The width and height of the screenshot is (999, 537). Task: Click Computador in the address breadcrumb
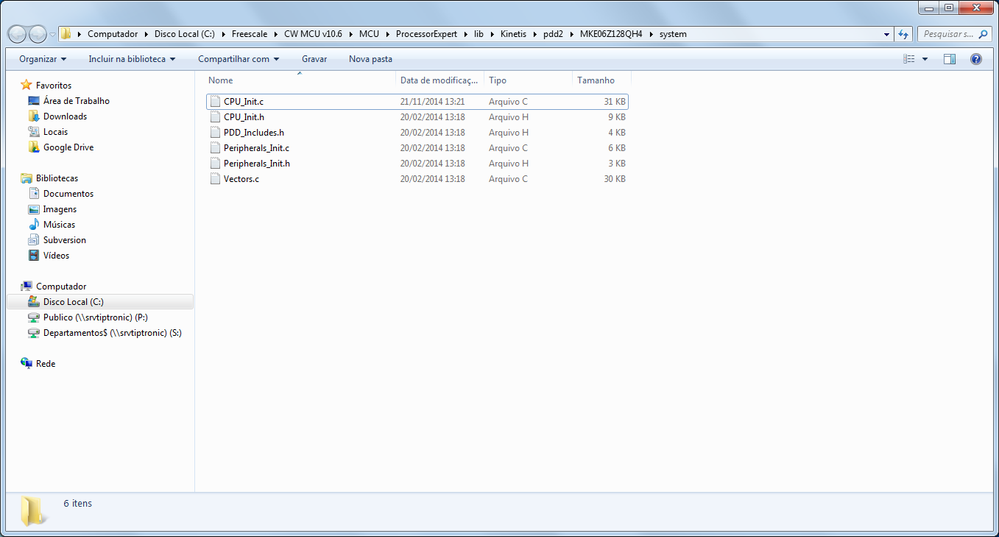(x=112, y=34)
